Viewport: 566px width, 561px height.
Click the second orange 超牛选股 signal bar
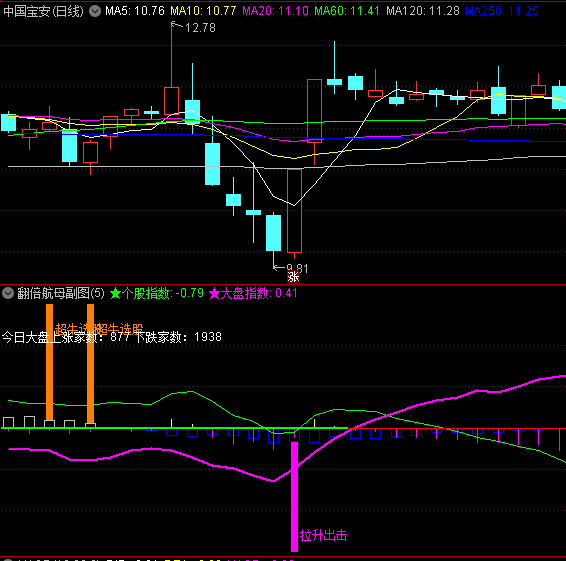pos(91,364)
